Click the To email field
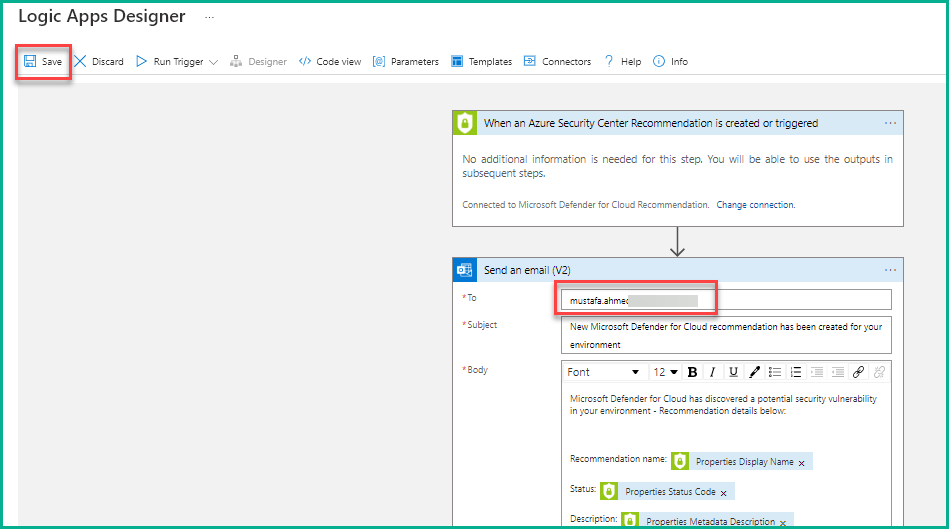The width and height of the screenshot is (949, 529). [726, 300]
